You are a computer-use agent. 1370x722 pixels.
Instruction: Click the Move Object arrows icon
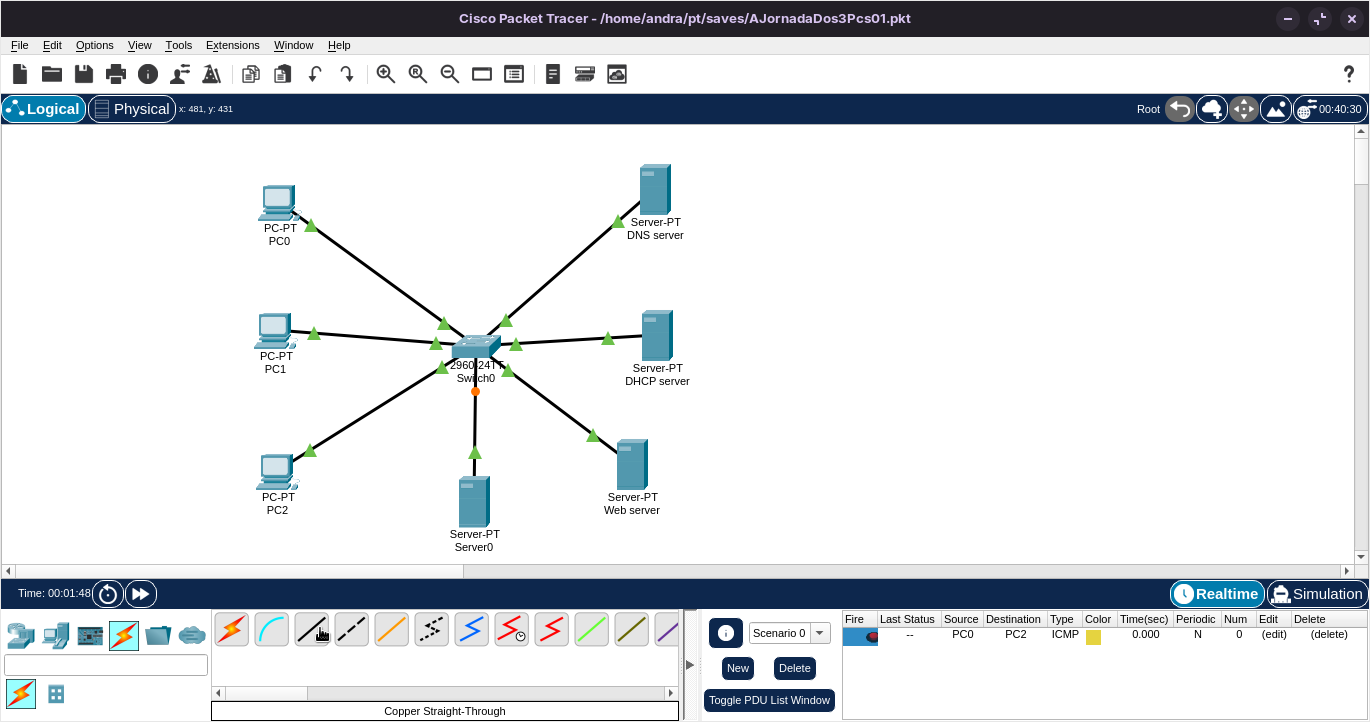[1244, 109]
